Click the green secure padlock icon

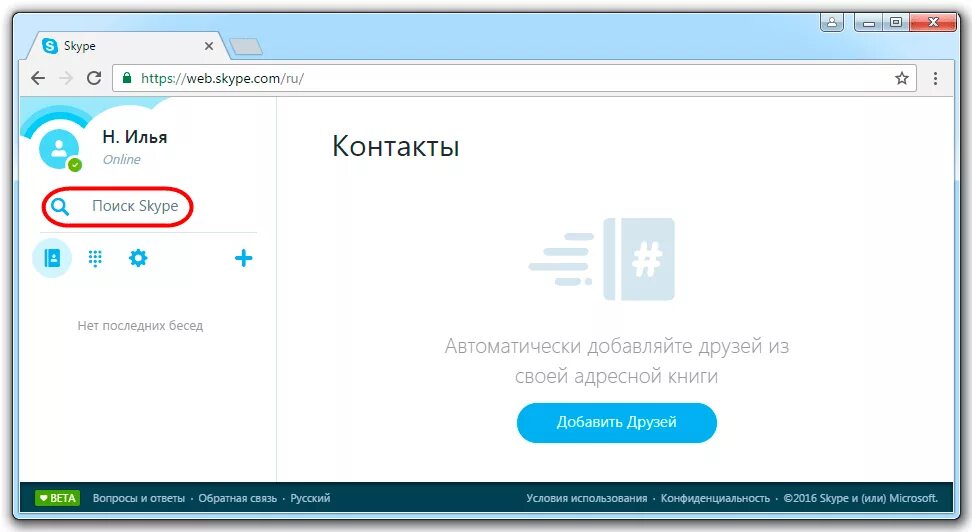tap(127, 78)
